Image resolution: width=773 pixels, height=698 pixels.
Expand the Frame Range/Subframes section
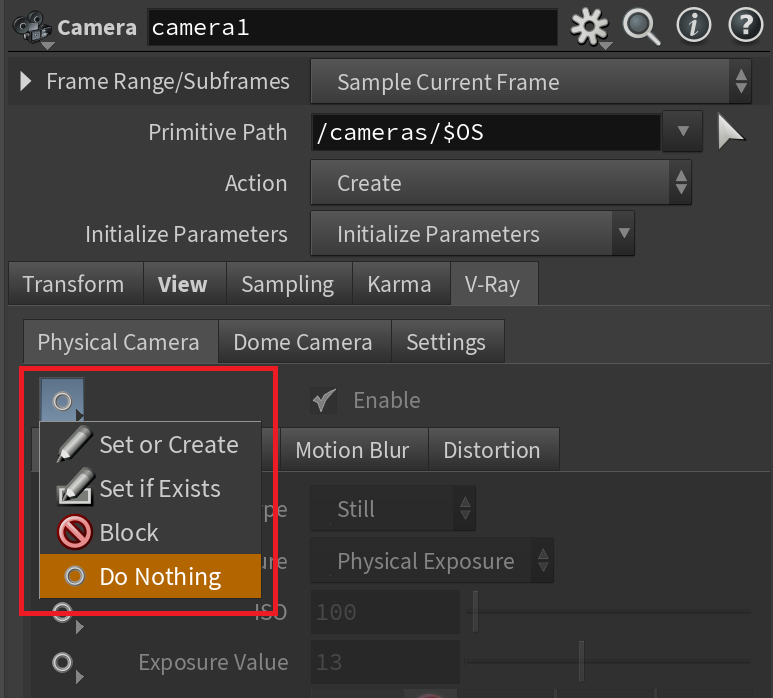pos(26,81)
